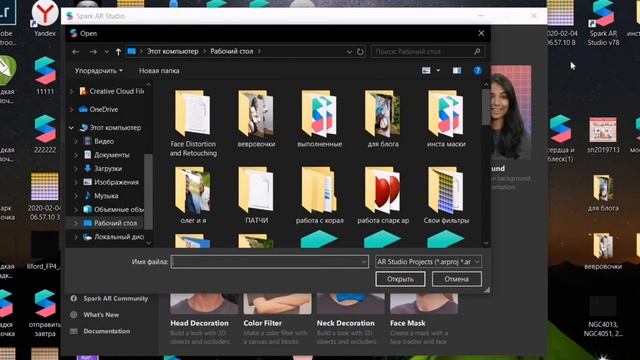This screenshot has width=640, height=360.
Task: Select Рабочий стол in navigation tree
Action: point(110,223)
